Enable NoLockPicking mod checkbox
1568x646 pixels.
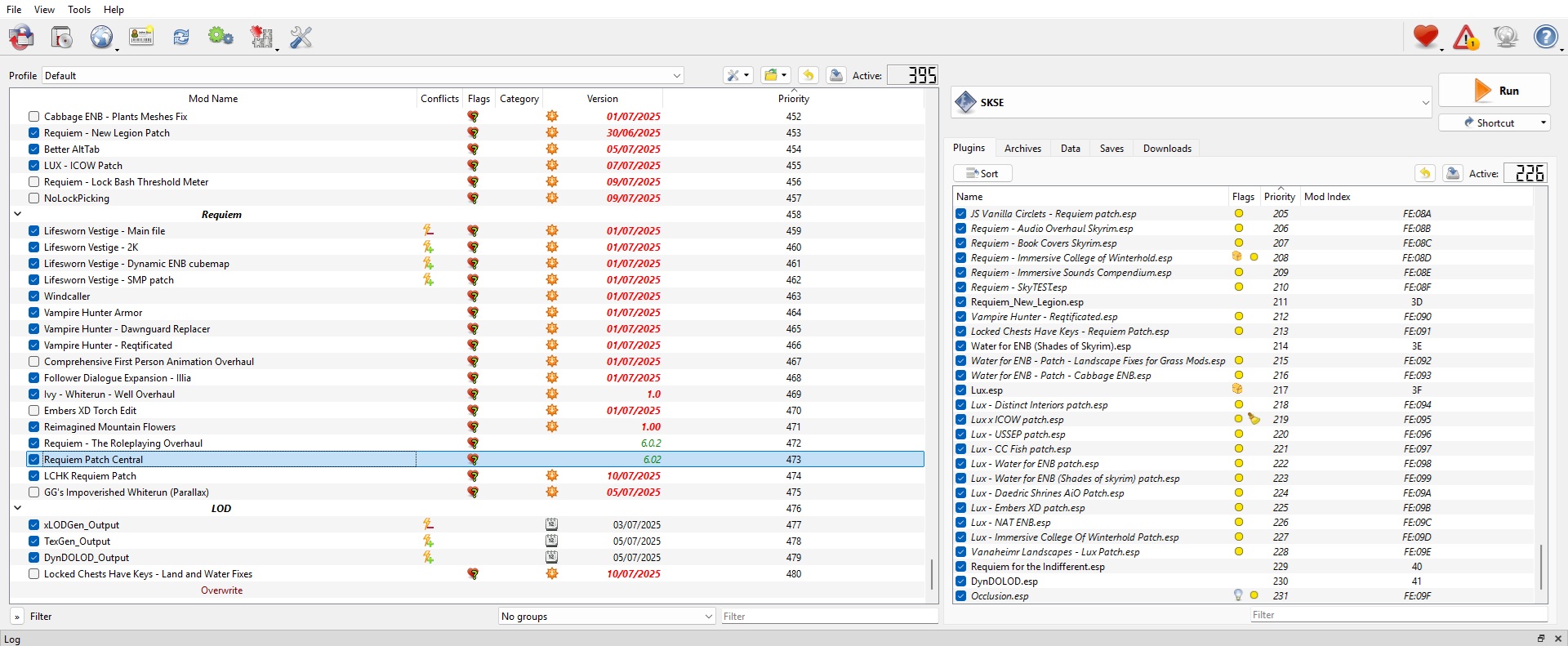tap(33, 198)
